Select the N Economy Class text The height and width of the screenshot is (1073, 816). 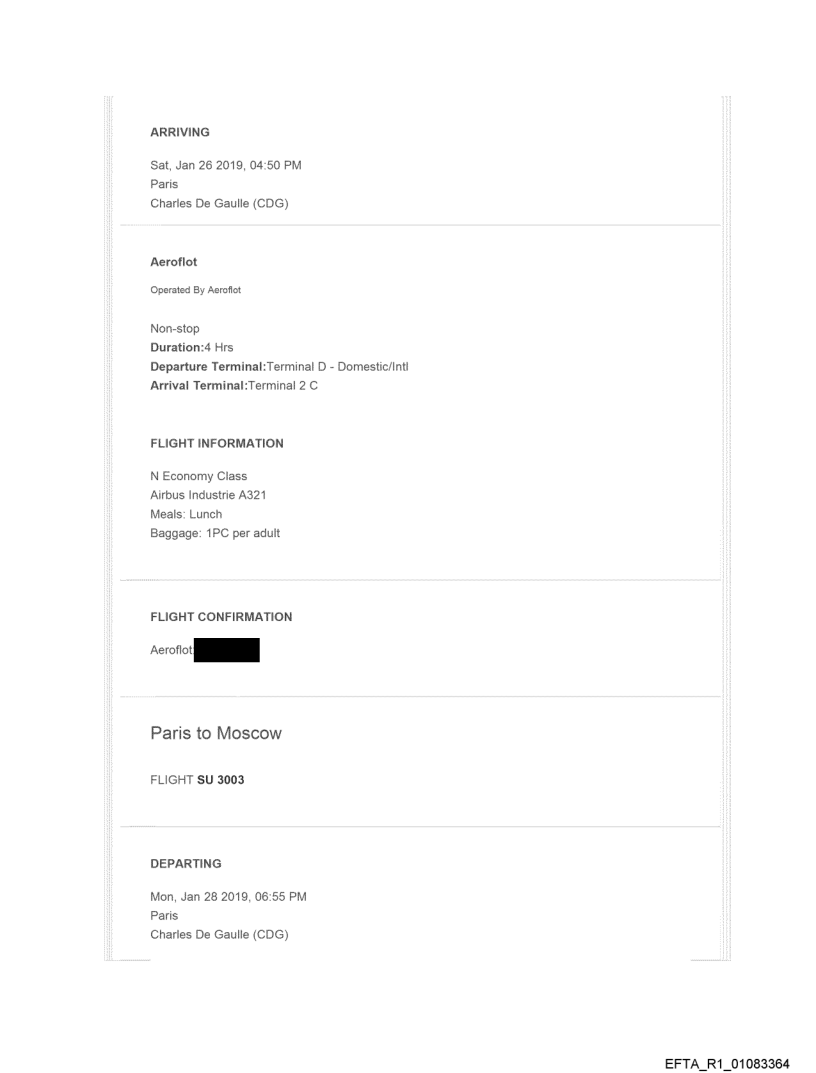[198, 476]
